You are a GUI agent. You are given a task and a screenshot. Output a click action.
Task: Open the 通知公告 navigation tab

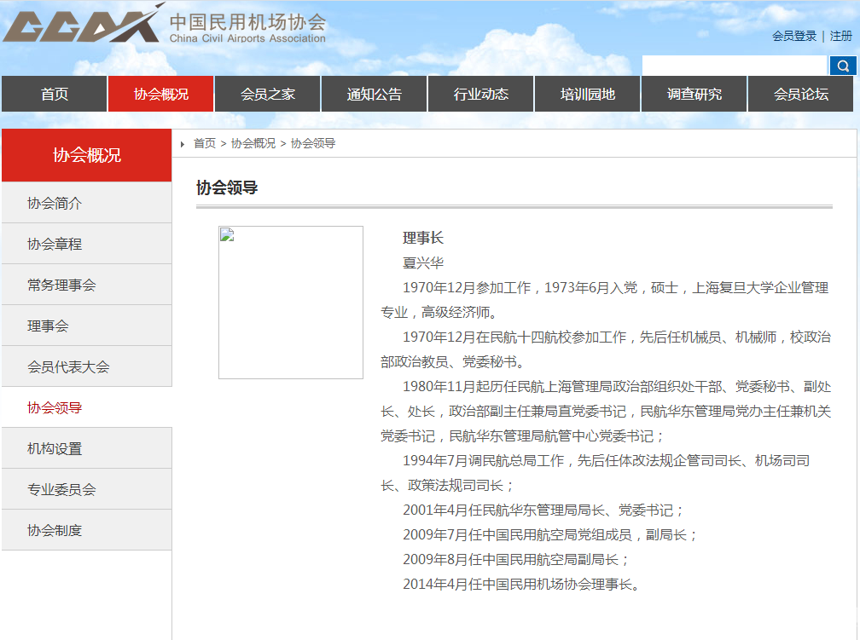tap(374, 94)
